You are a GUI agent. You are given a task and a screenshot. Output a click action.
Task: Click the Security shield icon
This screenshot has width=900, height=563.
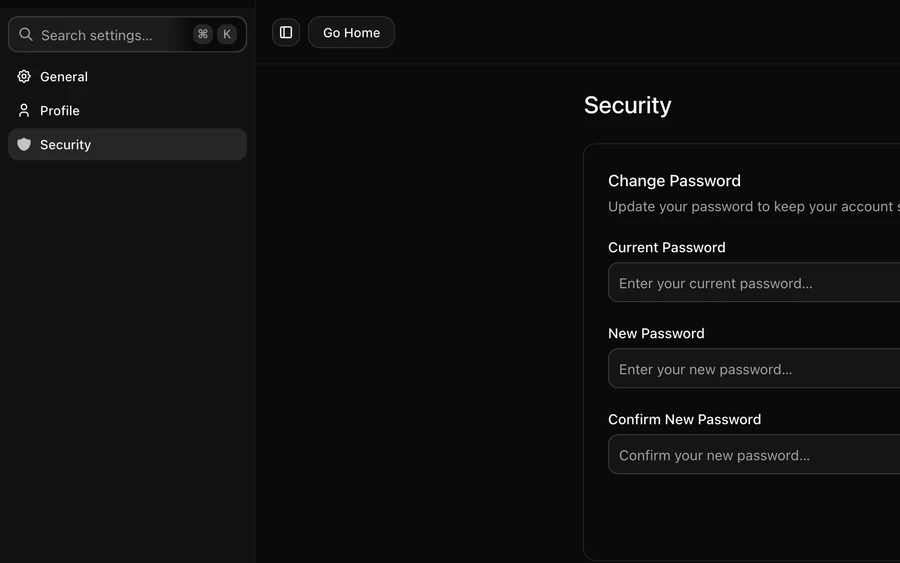point(24,144)
